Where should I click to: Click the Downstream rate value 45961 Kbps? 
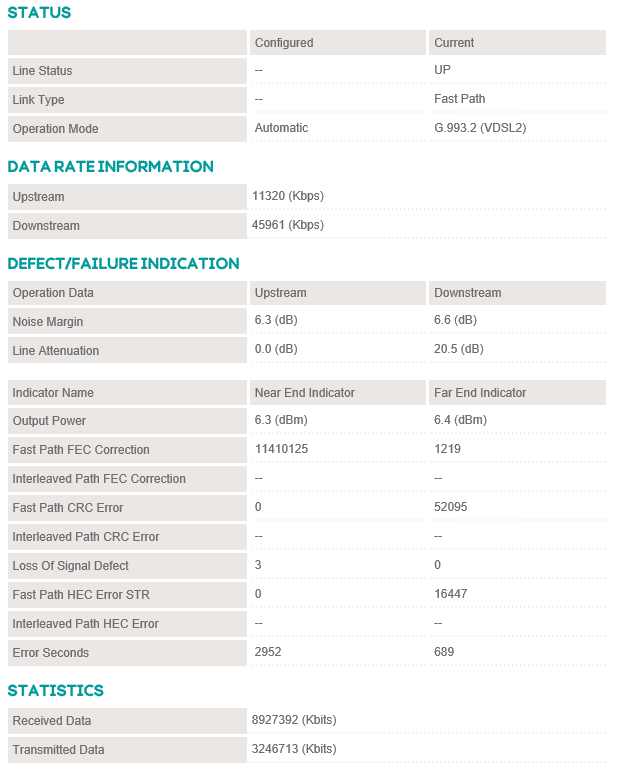point(289,225)
